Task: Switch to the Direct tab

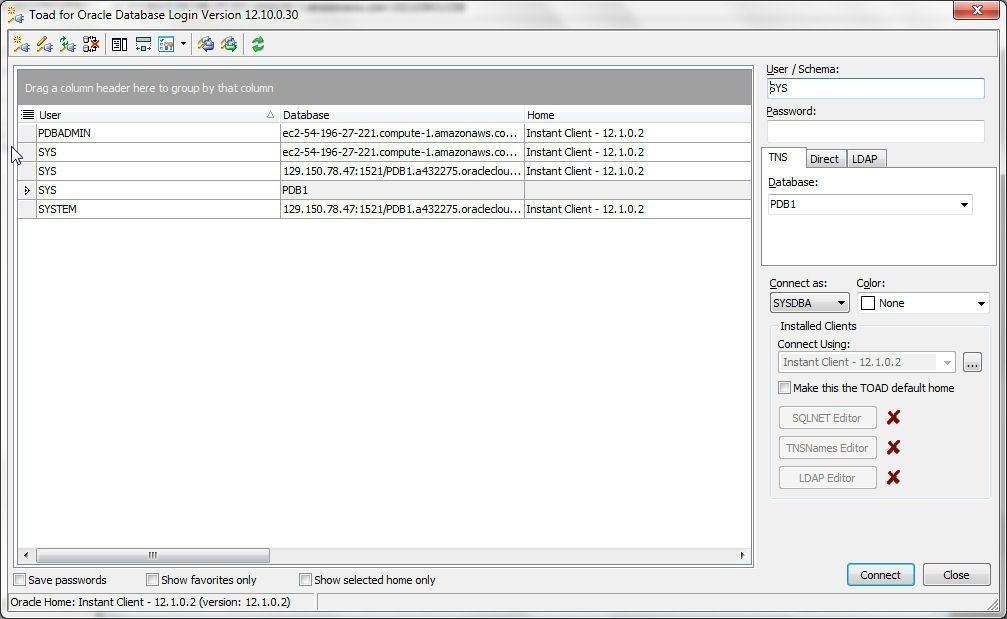Action: click(824, 159)
